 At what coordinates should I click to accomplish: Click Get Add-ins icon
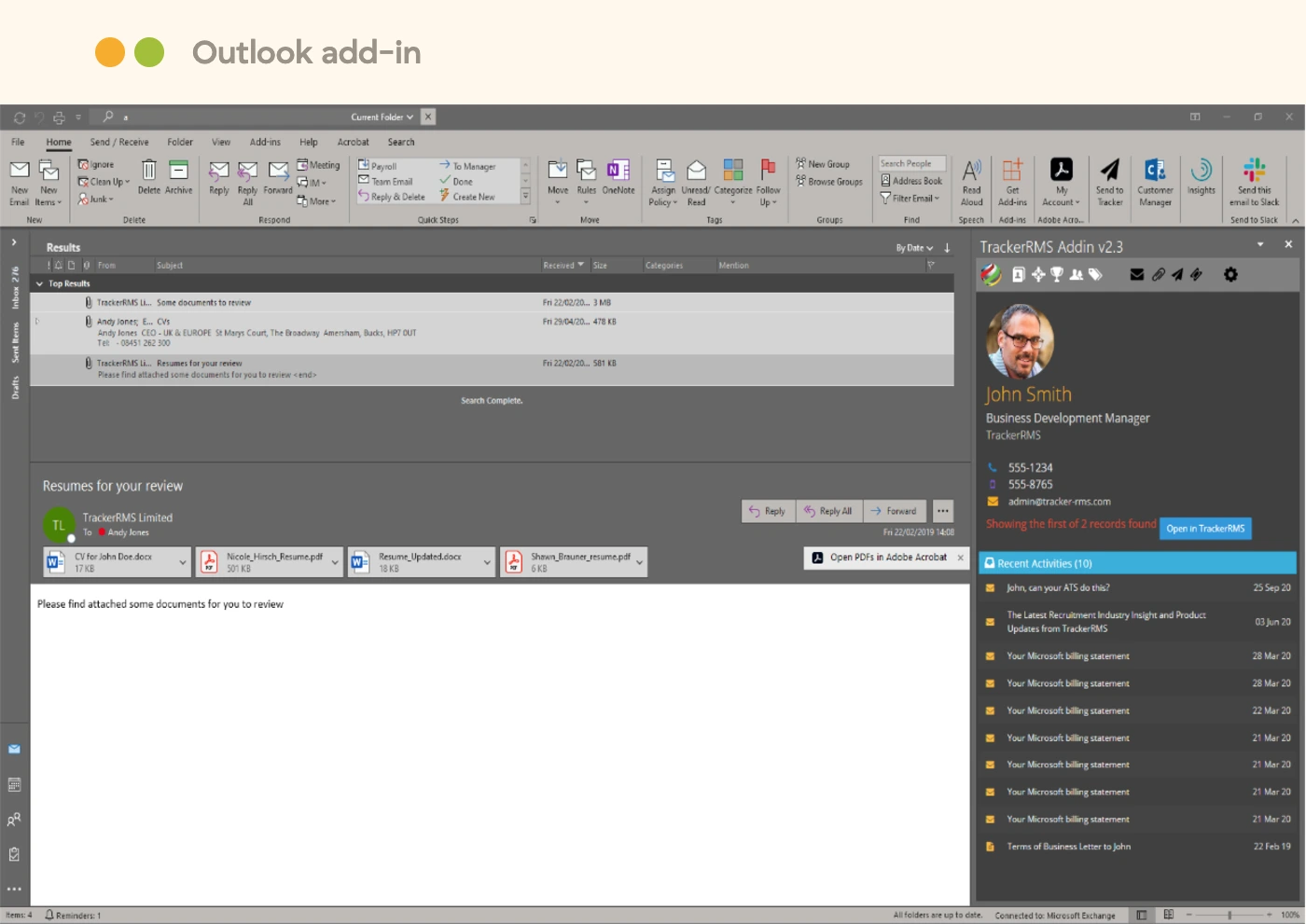pos(1012,183)
